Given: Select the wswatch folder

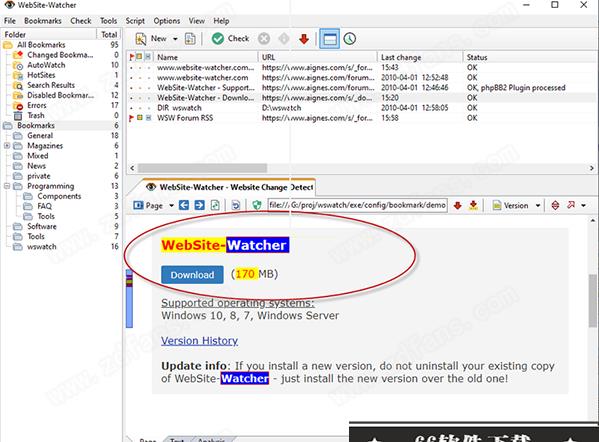Looking at the screenshot, I should (x=42, y=247).
